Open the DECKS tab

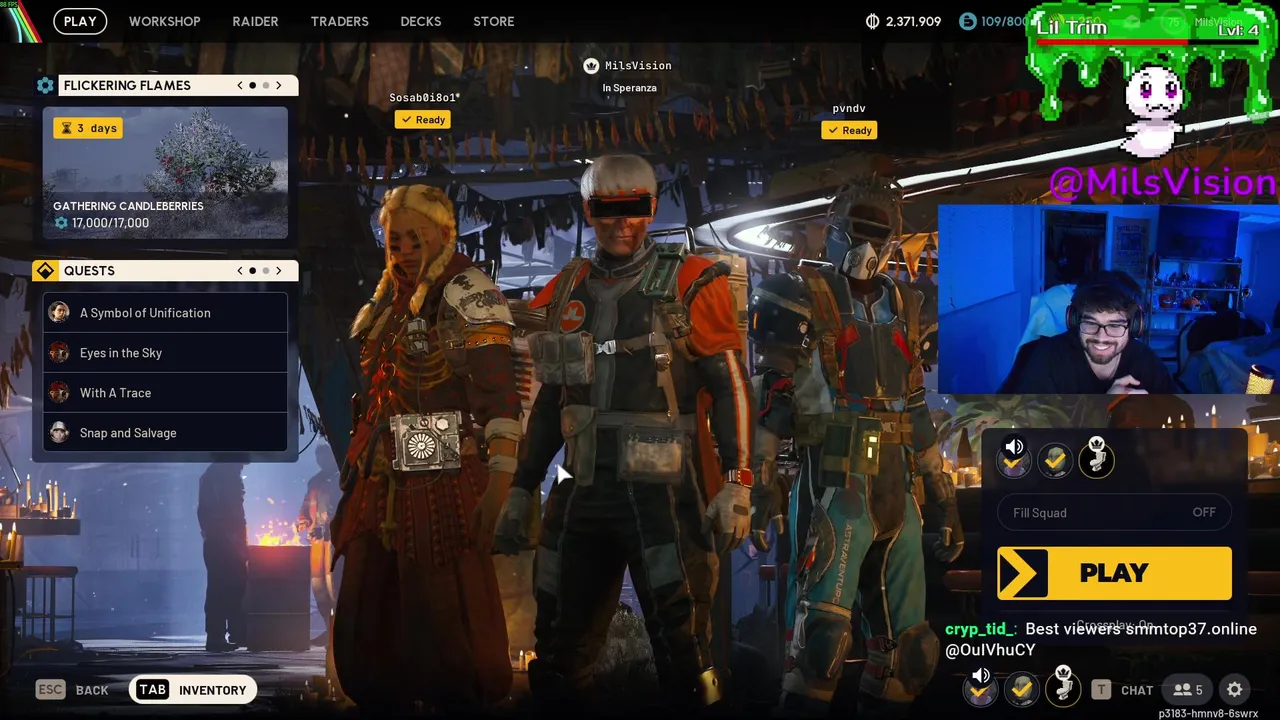420,21
